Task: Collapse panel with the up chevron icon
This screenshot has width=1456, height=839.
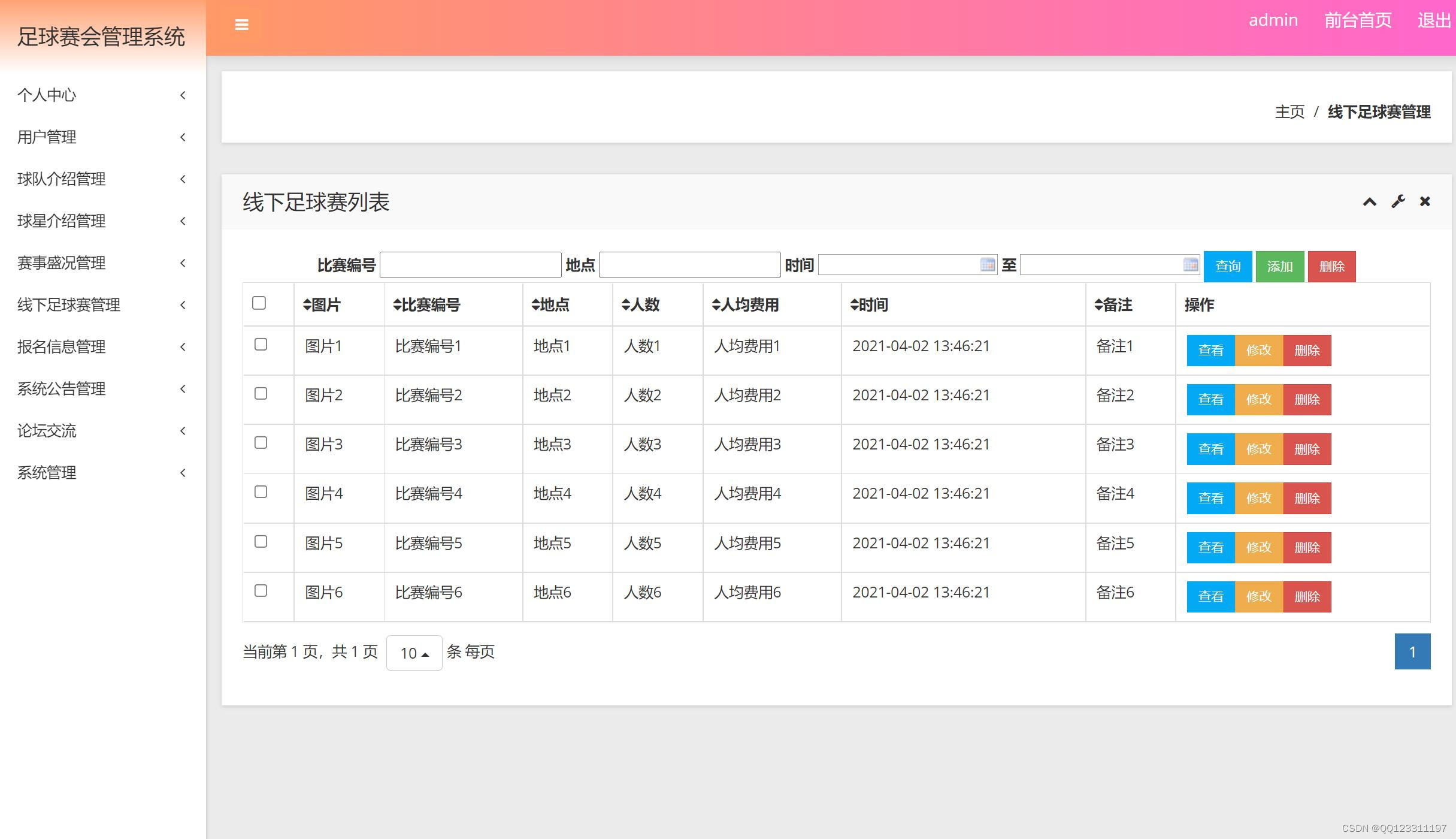Action: (x=1369, y=202)
